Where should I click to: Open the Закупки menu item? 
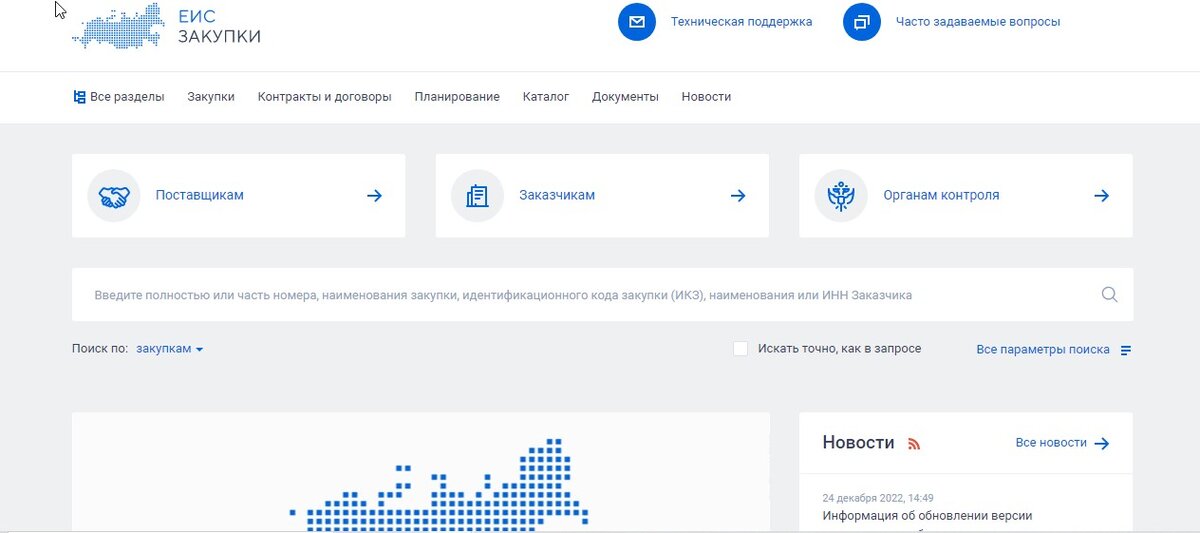coord(211,97)
